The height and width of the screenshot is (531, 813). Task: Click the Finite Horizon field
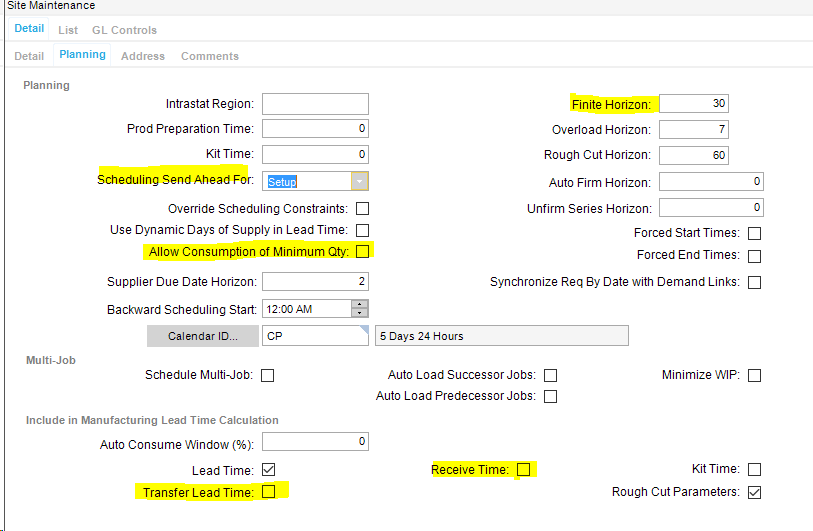pyautogui.click(x=694, y=104)
